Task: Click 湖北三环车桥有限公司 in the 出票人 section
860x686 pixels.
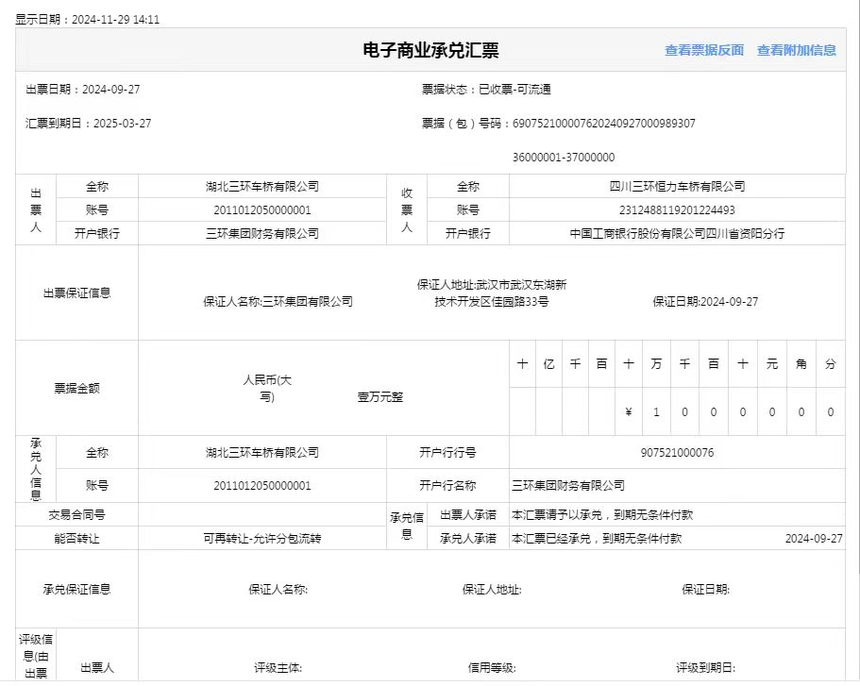Action: tap(262, 186)
